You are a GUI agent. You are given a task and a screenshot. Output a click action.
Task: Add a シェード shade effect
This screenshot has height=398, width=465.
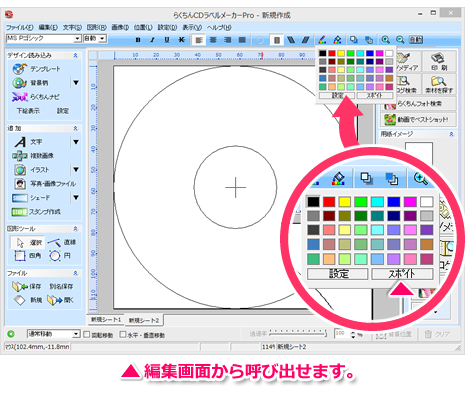31,198
